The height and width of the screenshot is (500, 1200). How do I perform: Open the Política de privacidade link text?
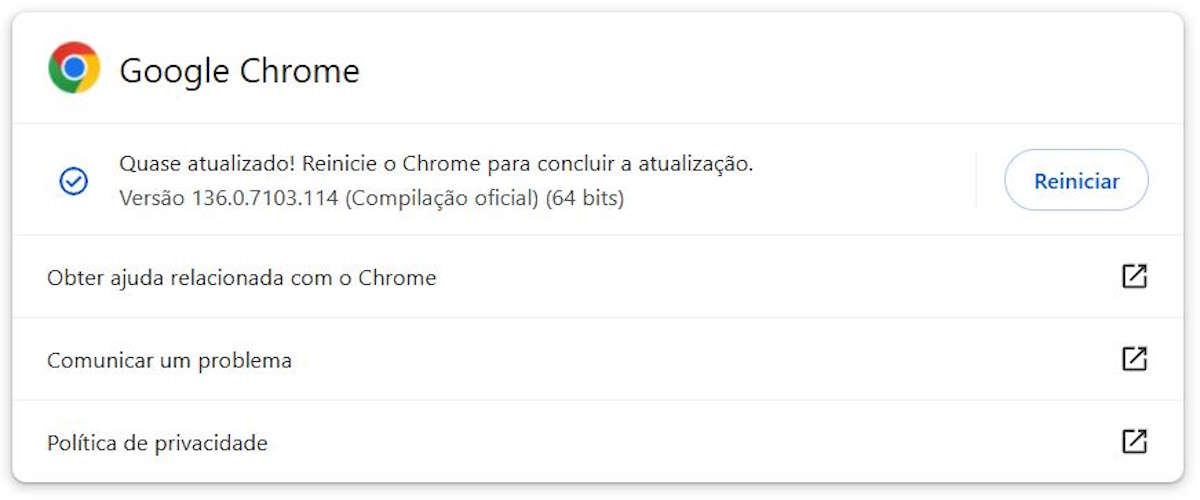point(157,442)
